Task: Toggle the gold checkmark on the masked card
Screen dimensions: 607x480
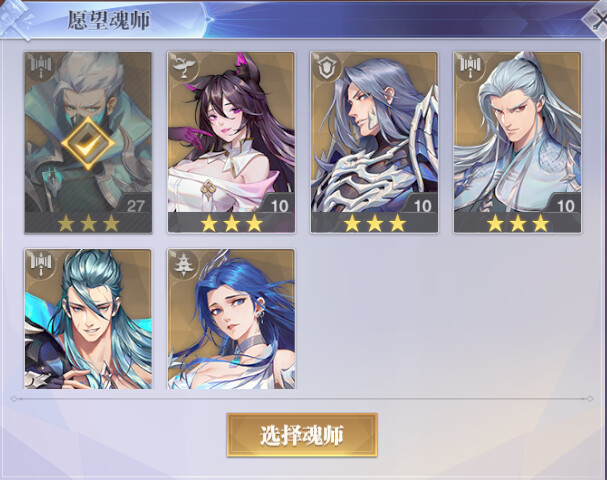Action: click(88, 144)
